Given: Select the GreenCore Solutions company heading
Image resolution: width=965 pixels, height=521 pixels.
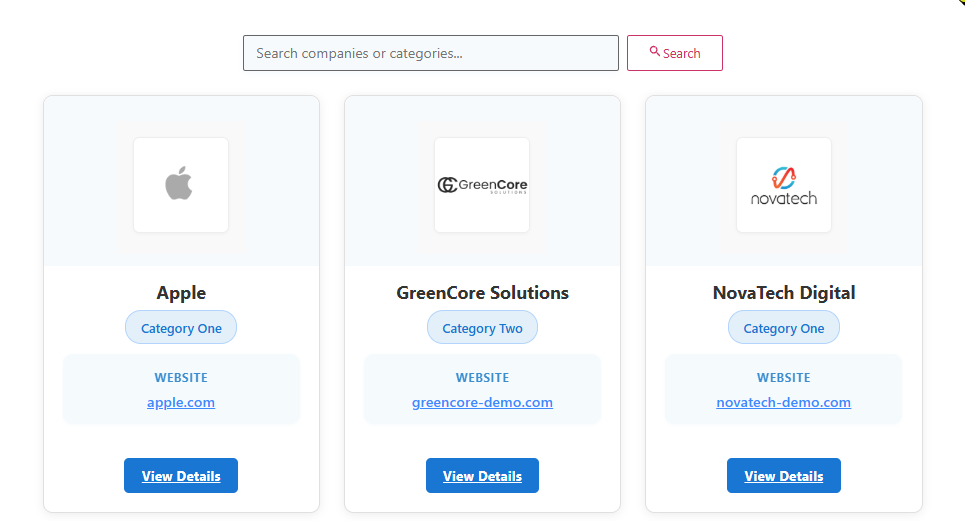Looking at the screenshot, I should [482, 293].
